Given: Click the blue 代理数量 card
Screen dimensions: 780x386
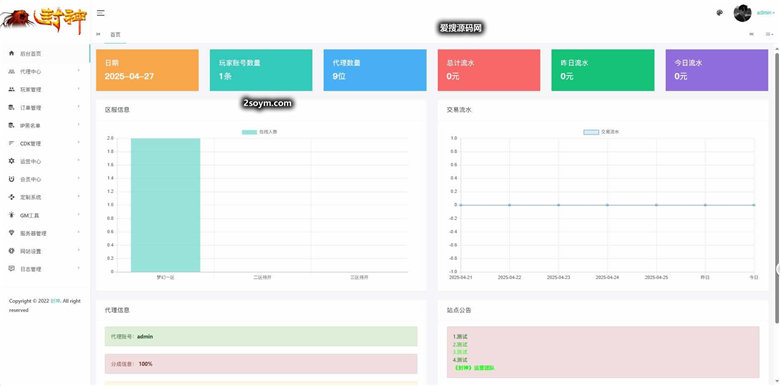Looking at the screenshot, I should pyautogui.click(x=375, y=70).
